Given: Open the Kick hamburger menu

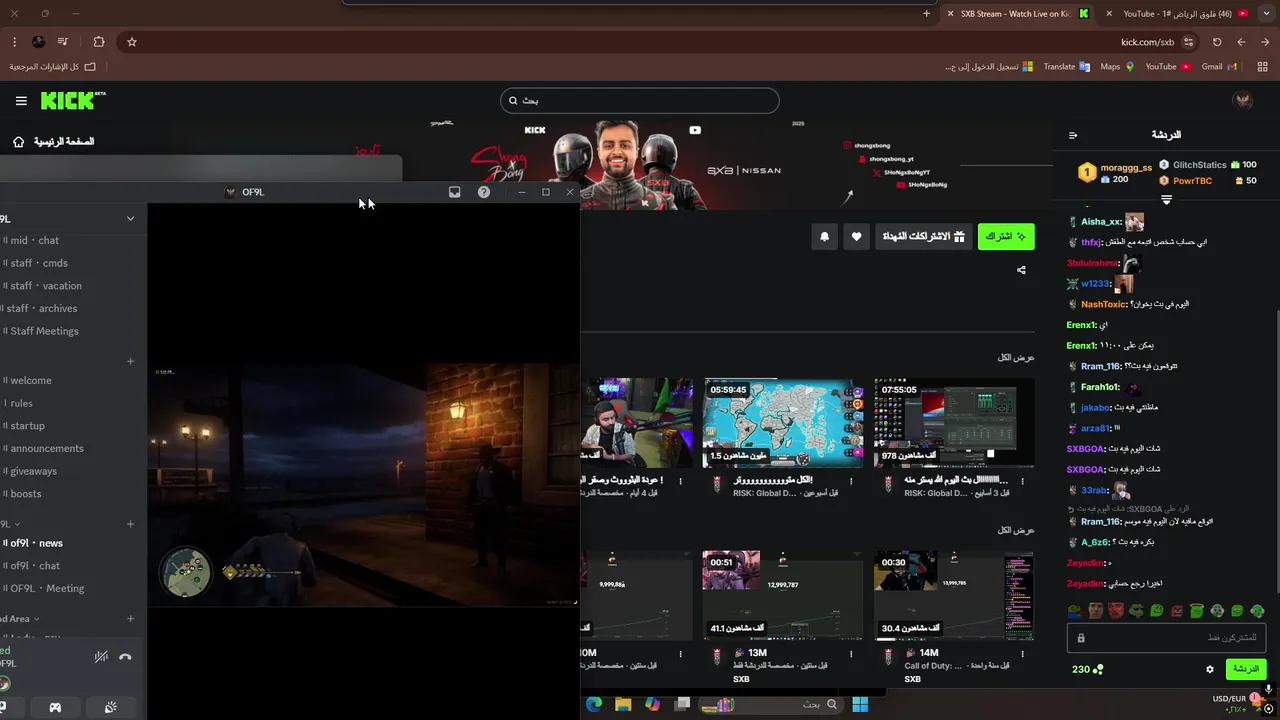Looking at the screenshot, I should (x=21, y=101).
